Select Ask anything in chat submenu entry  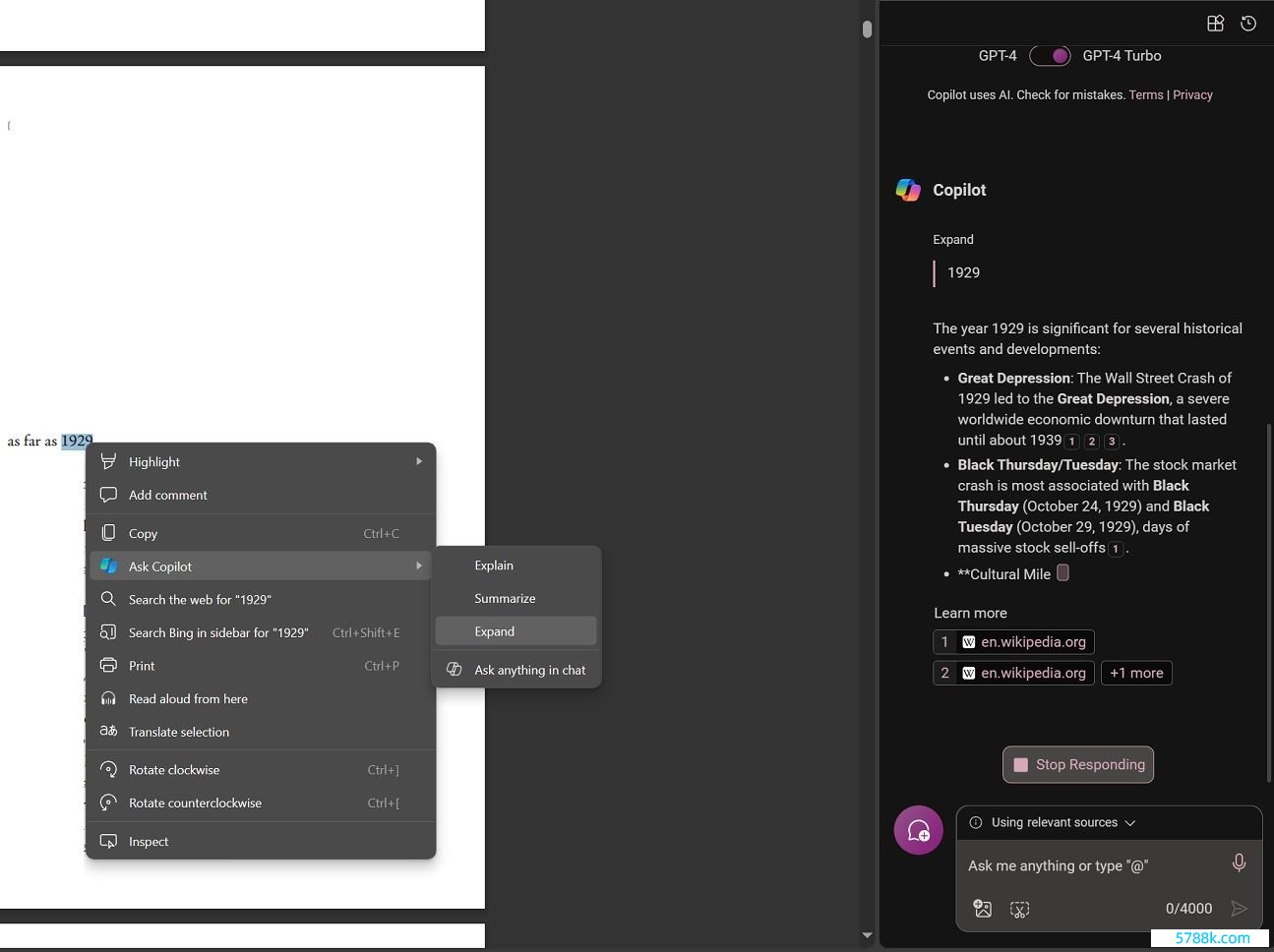[x=516, y=670]
